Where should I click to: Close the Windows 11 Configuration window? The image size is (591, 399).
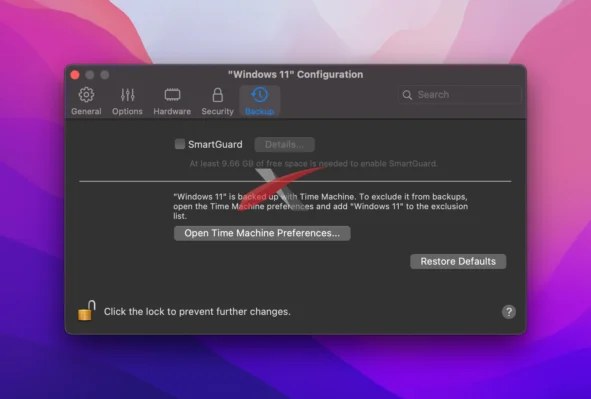pyautogui.click(x=75, y=75)
